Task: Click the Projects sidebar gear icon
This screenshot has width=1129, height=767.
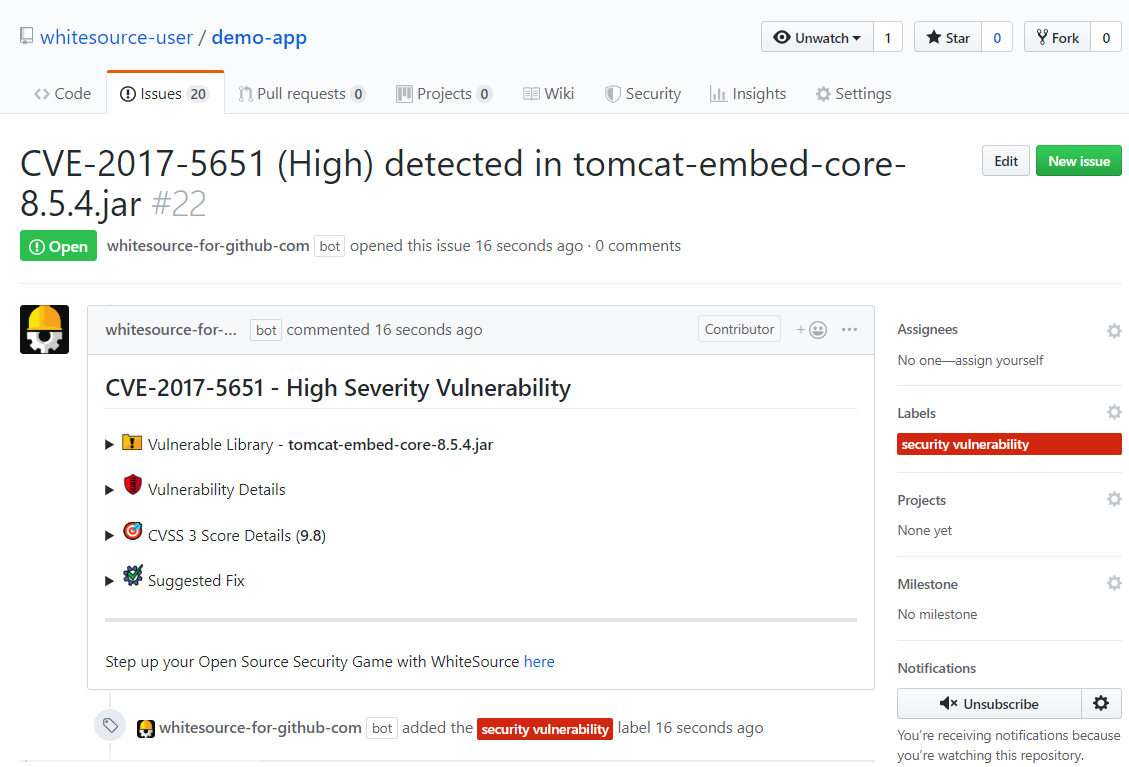Action: (1114, 499)
